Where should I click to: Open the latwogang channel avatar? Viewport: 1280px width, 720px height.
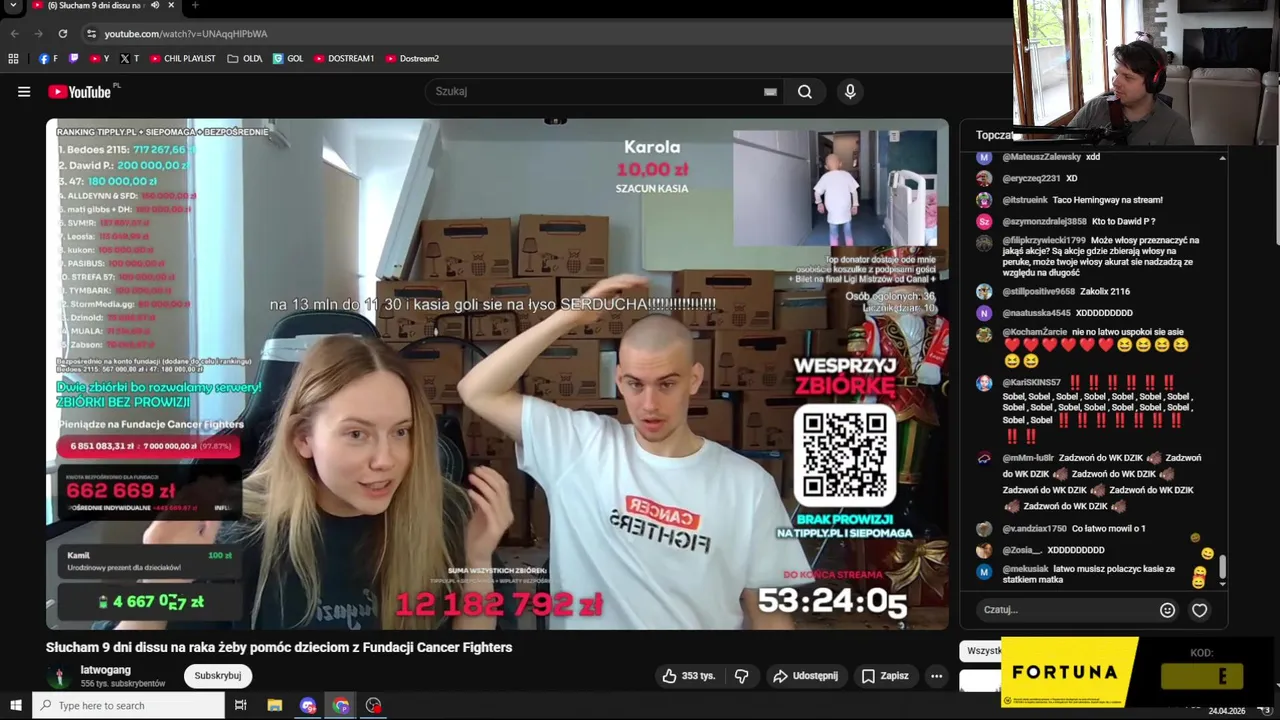(59, 677)
